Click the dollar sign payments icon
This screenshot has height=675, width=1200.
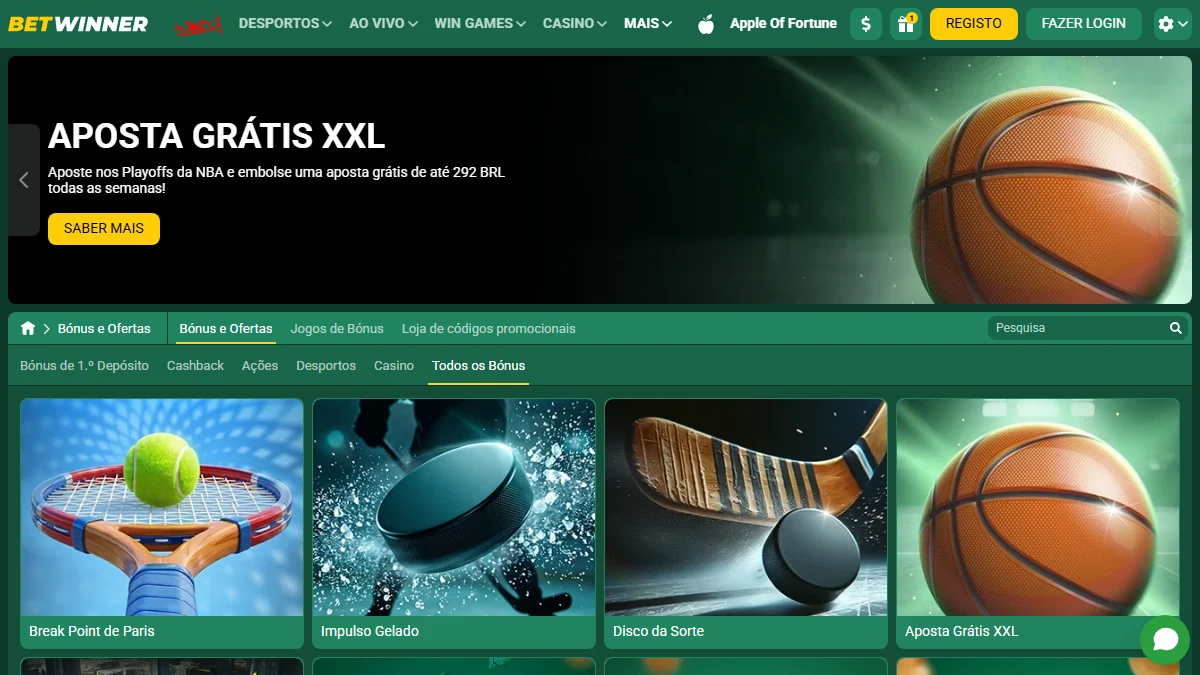pyautogui.click(x=866, y=24)
